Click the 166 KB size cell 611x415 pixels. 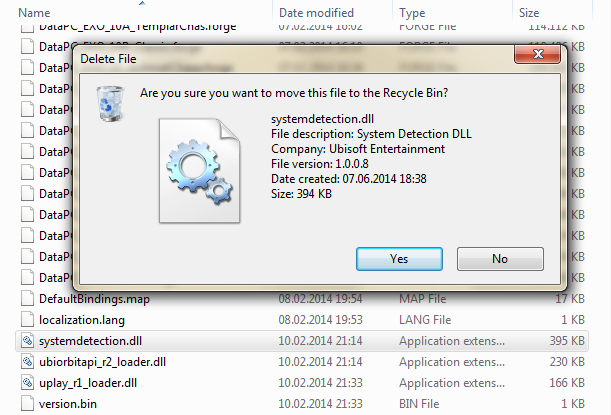[x=575, y=383]
